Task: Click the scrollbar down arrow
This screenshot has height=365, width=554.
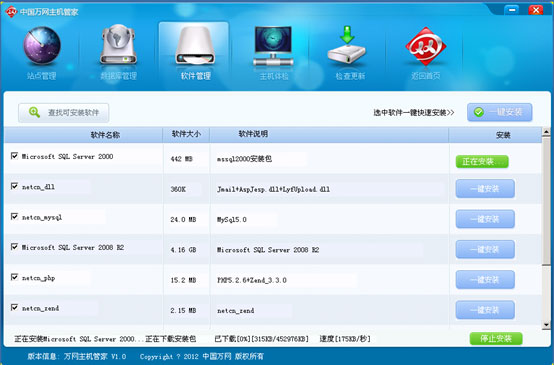Action: (546, 324)
